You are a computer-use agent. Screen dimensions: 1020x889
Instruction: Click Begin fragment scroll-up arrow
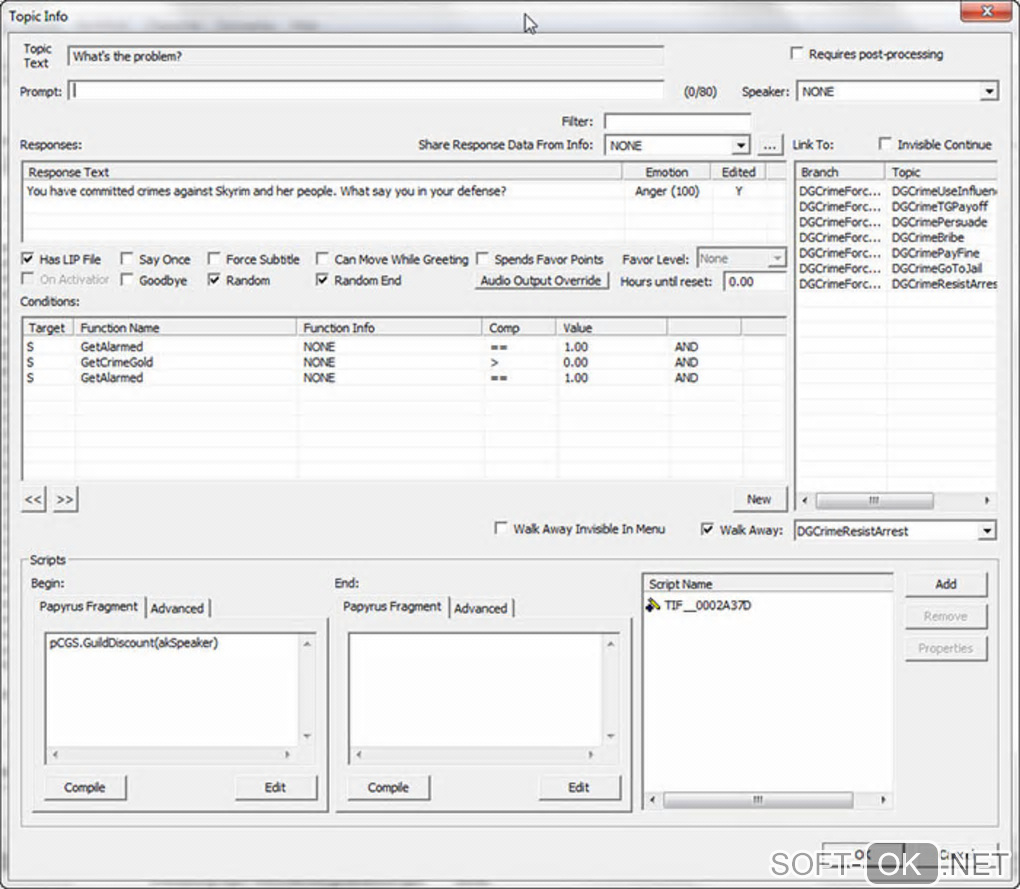307,644
